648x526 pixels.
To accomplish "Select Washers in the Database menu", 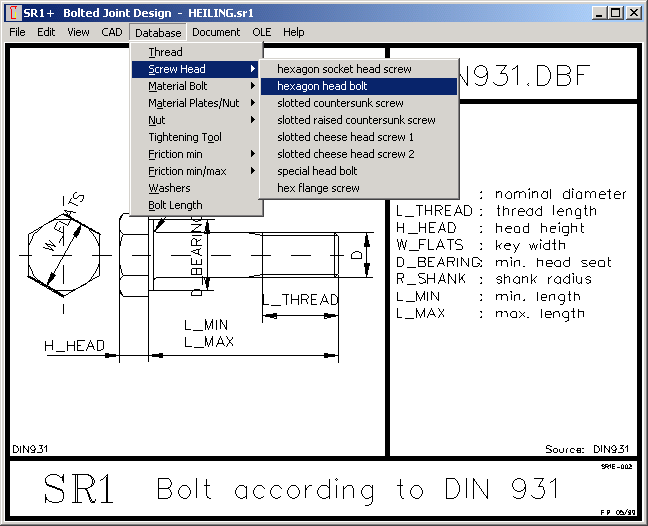I will [169, 188].
